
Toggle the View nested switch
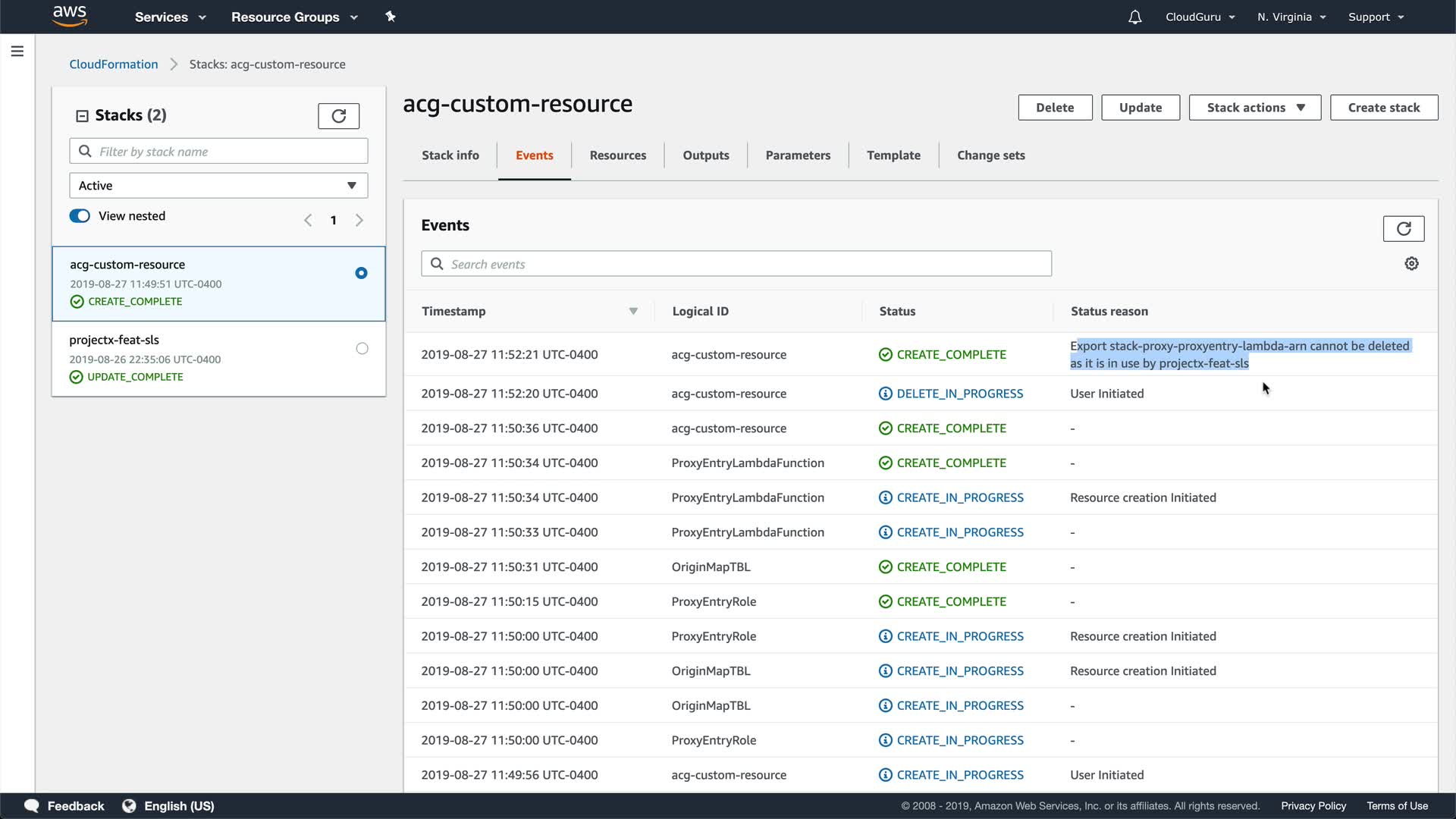(x=80, y=216)
